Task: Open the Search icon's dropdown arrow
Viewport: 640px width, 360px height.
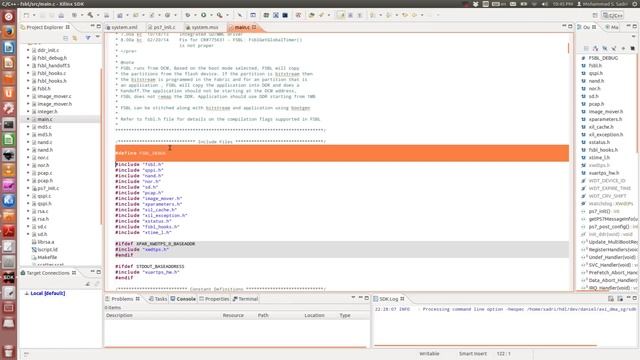Action: [x=227, y=15]
